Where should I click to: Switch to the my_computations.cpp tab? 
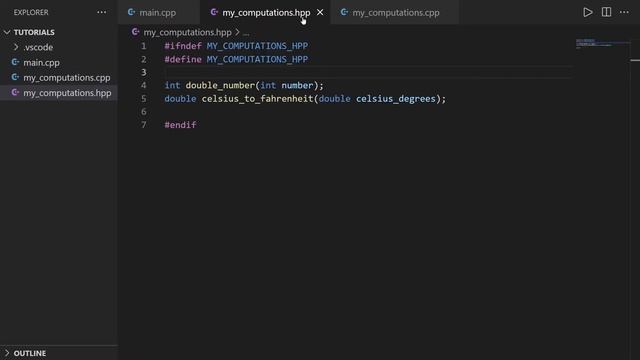[x=396, y=13]
